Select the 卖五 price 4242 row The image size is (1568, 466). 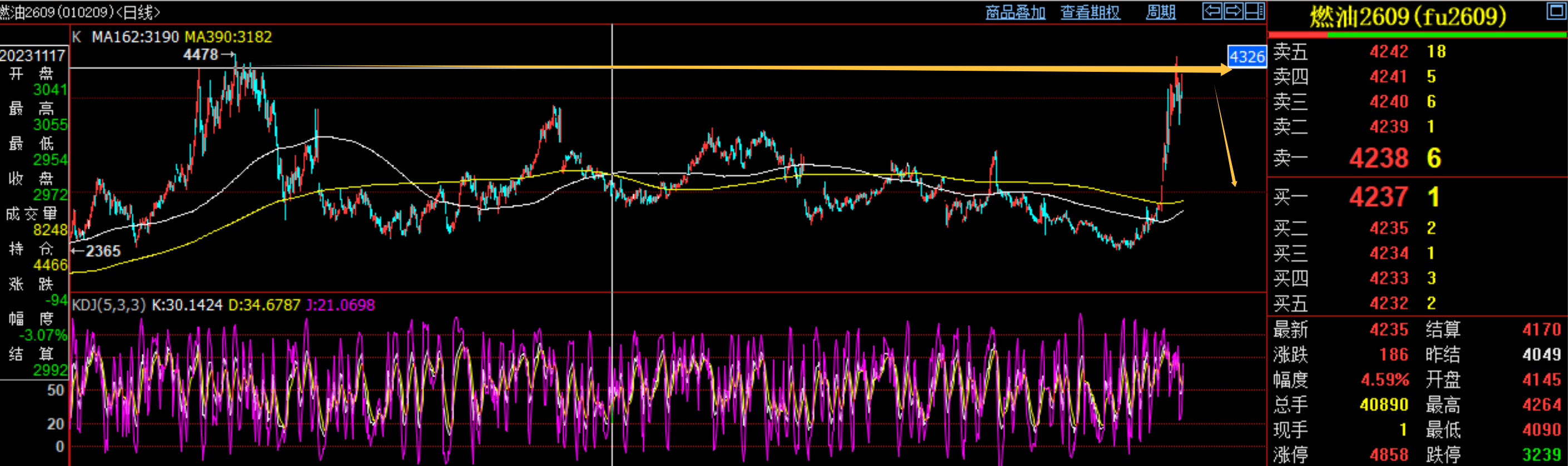[1388, 52]
